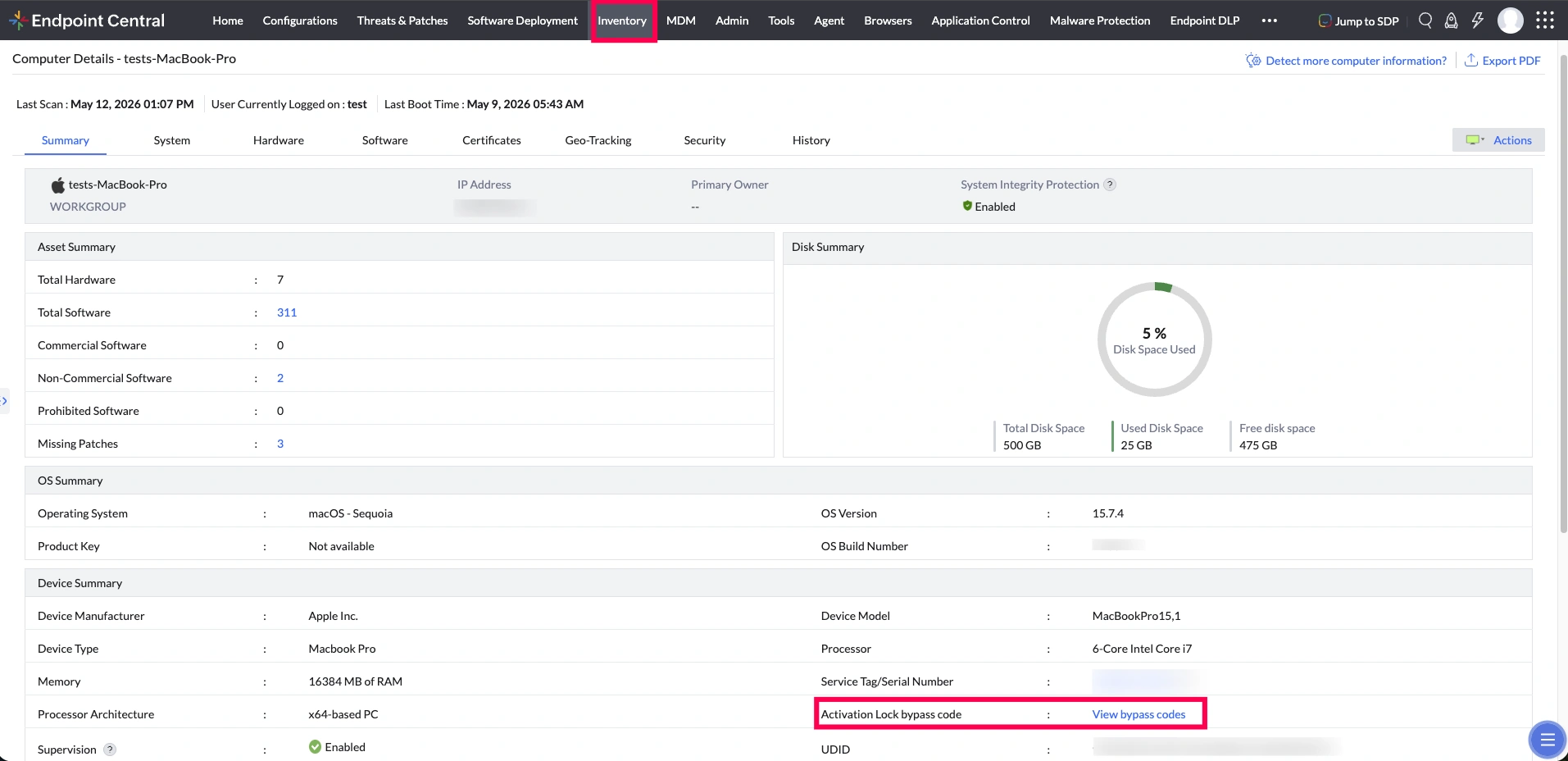Click the 'Total Disk Space' label
Image resolution: width=1568 pixels, height=761 pixels.
[1043, 428]
